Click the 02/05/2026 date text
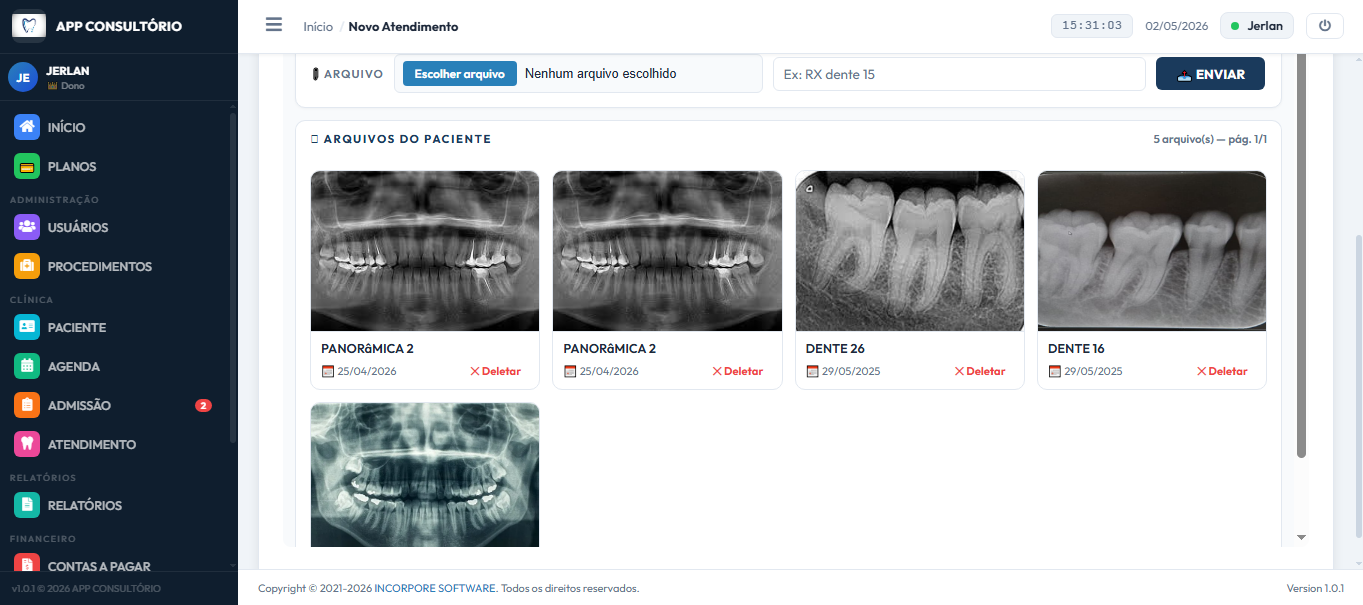Screen dimensions: 1363x605 pos(1177,26)
